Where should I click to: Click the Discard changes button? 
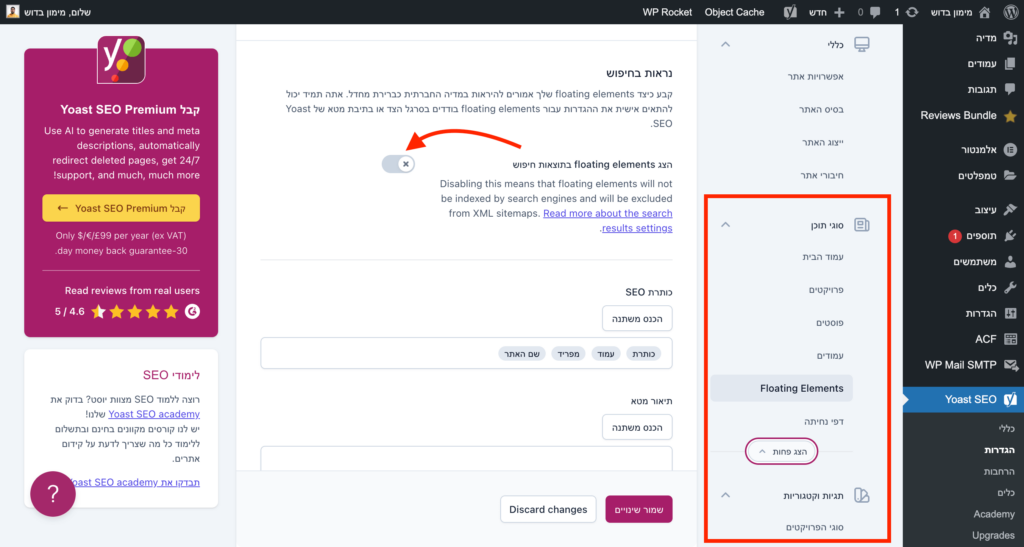tap(548, 509)
